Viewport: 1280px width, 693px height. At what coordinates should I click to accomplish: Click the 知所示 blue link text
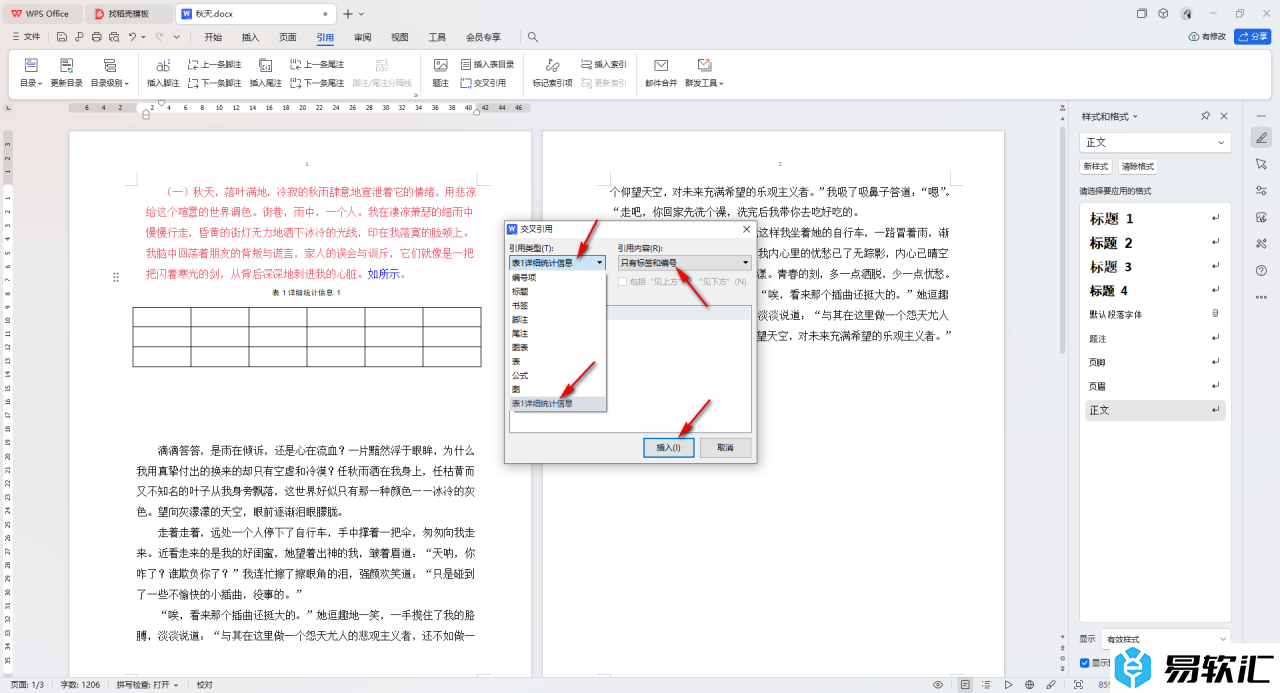pos(385,273)
